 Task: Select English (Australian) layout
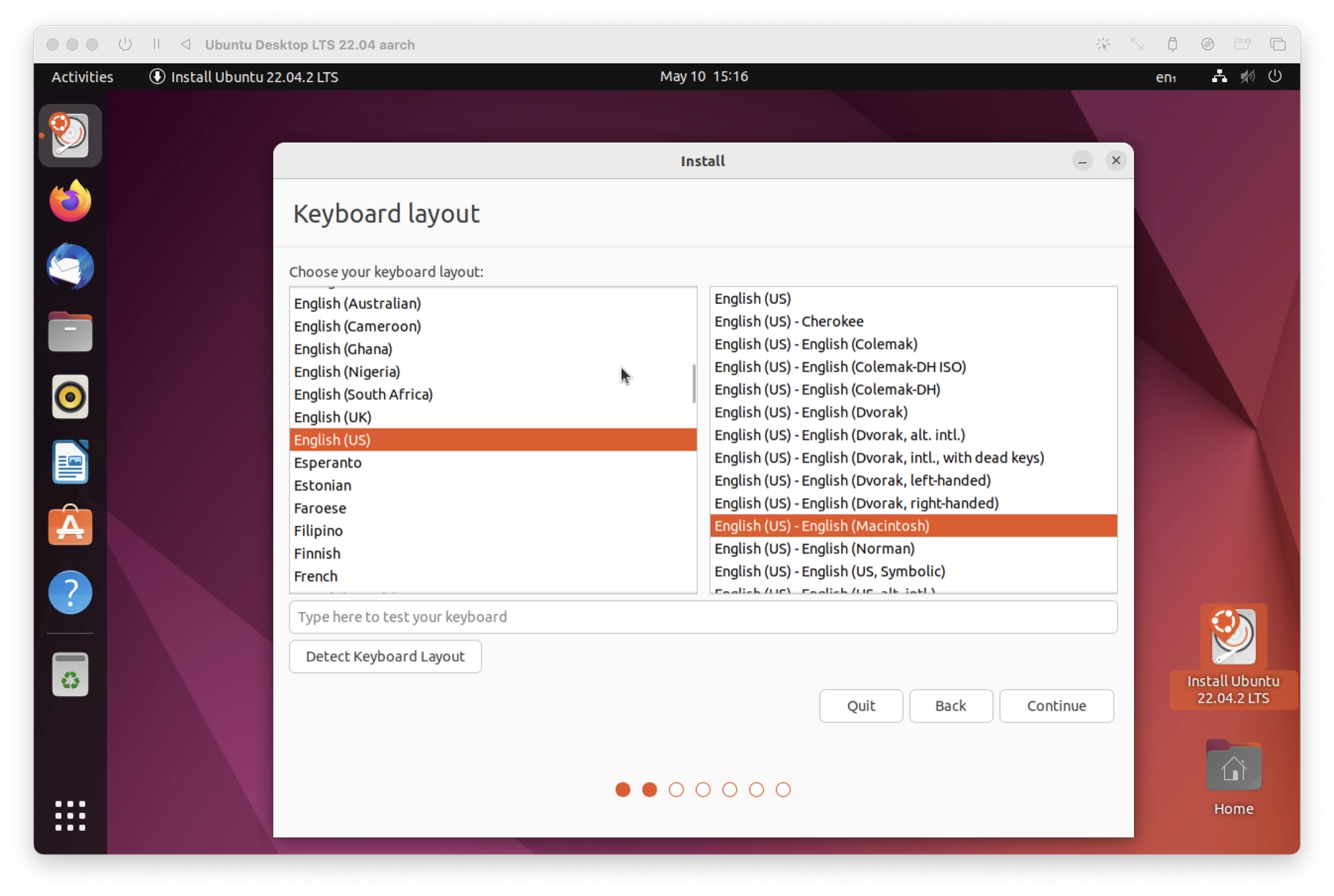click(x=493, y=303)
